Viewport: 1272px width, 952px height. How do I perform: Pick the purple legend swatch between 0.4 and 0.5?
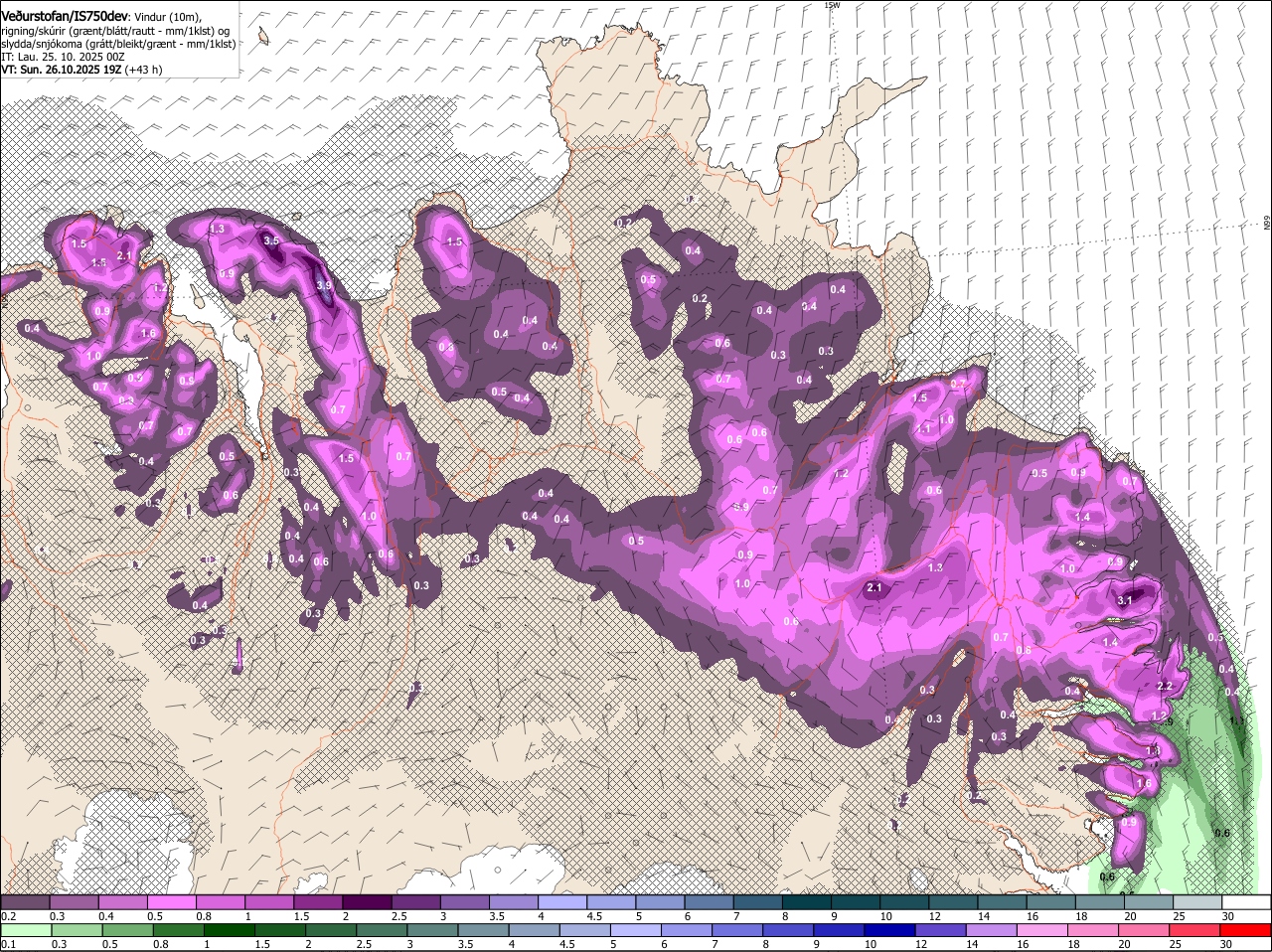tap(122, 901)
